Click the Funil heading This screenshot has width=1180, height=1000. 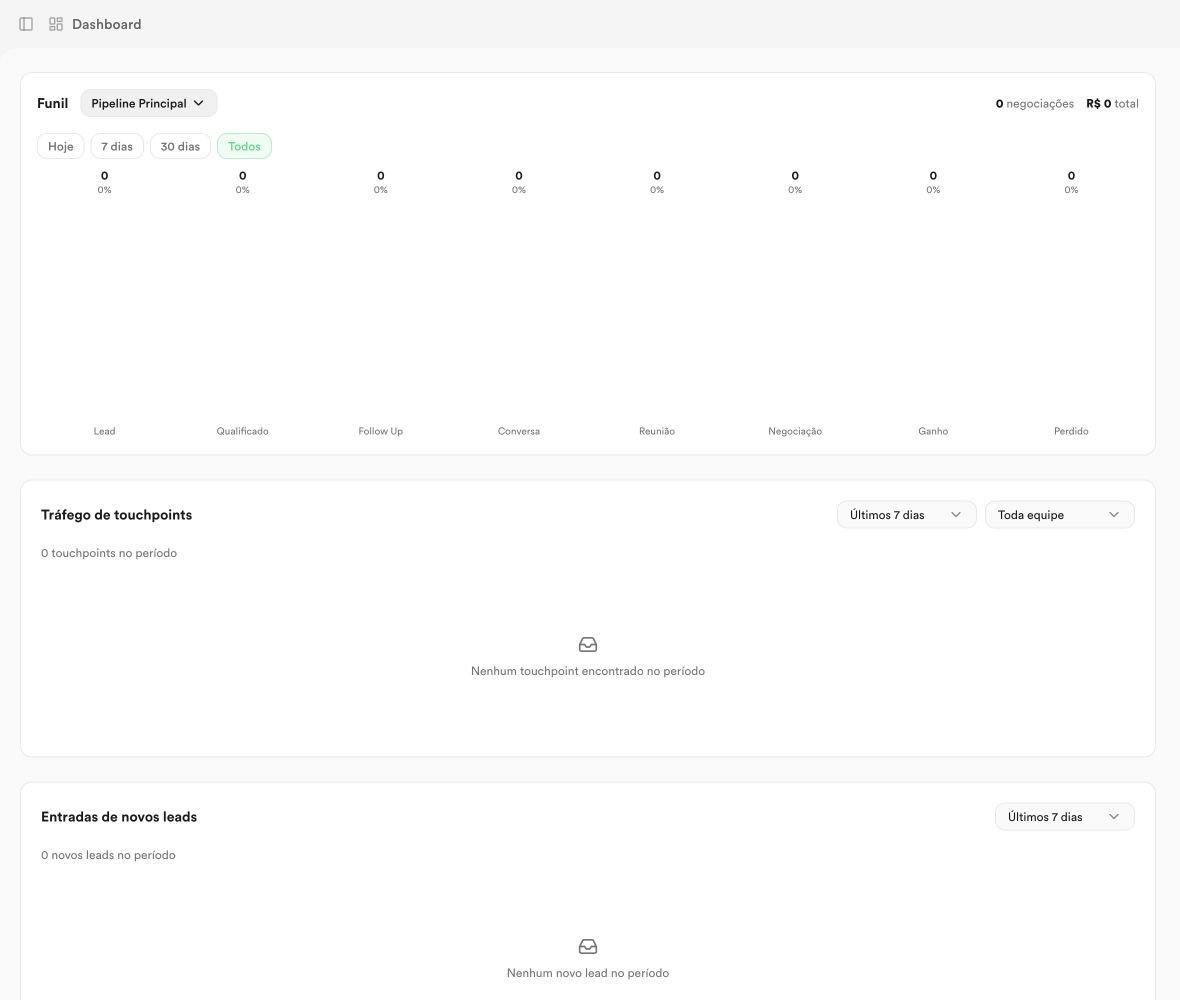[53, 103]
